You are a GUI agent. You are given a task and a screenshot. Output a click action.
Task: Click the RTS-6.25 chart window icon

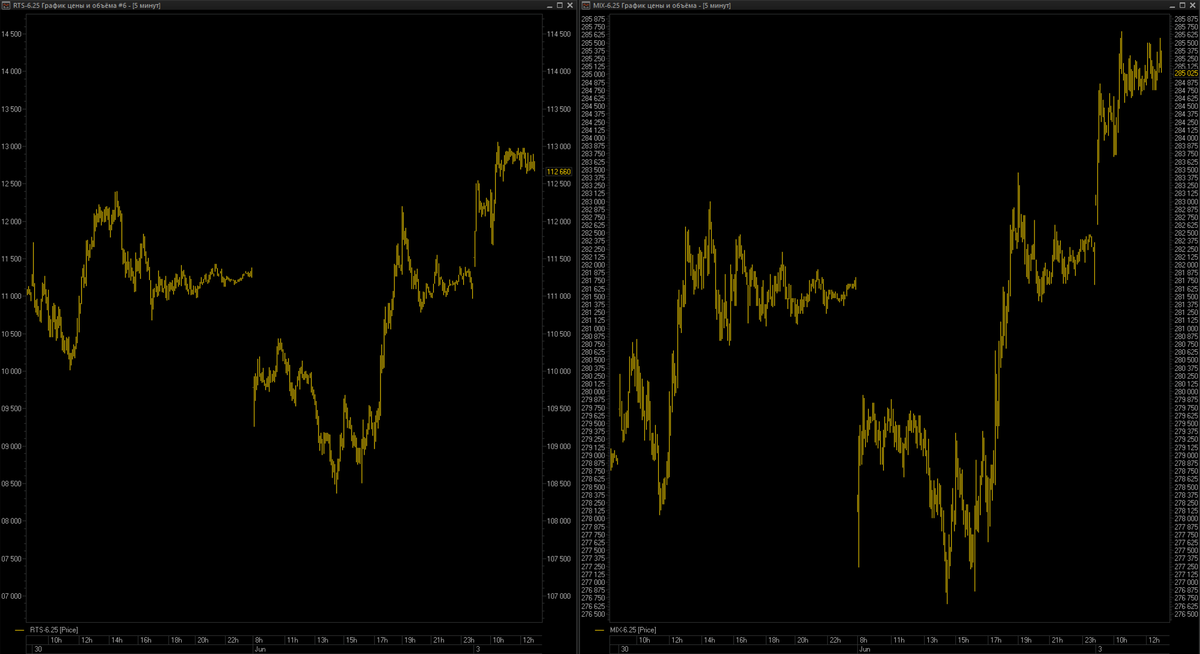point(6,5)
